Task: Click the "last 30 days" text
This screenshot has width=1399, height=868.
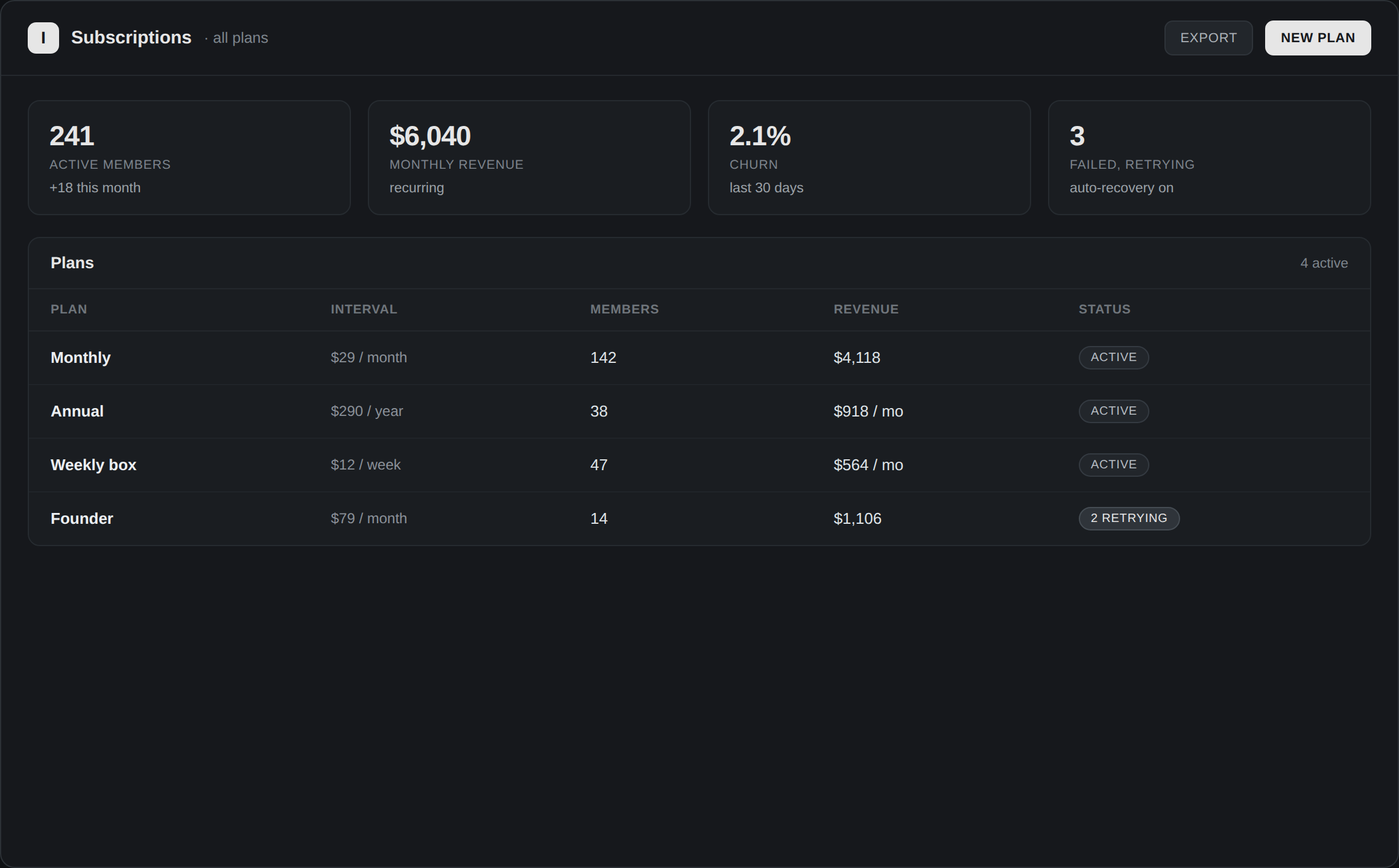Action: (x=766, y=187)
